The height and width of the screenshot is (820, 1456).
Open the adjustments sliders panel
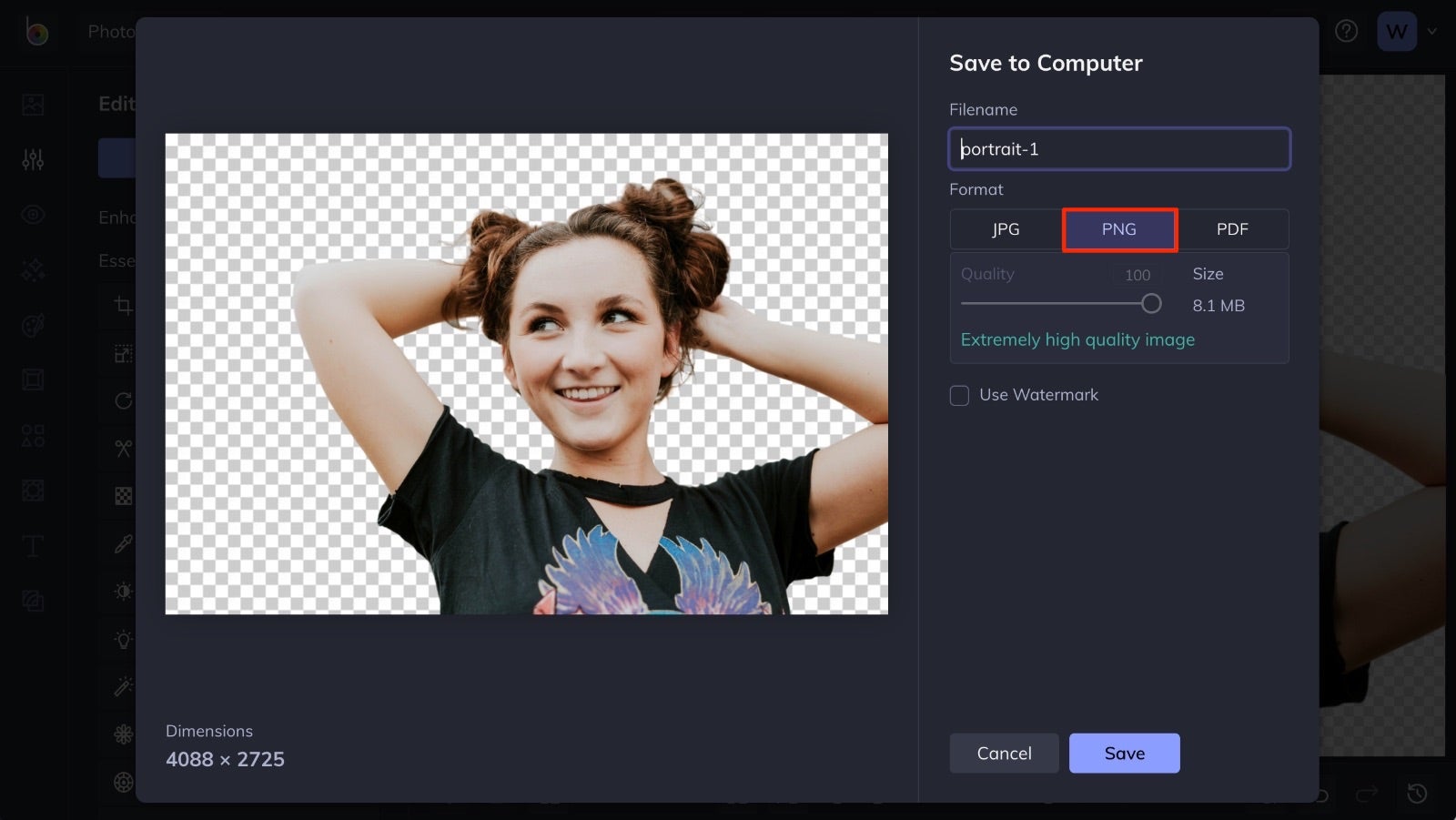point(33,159)
